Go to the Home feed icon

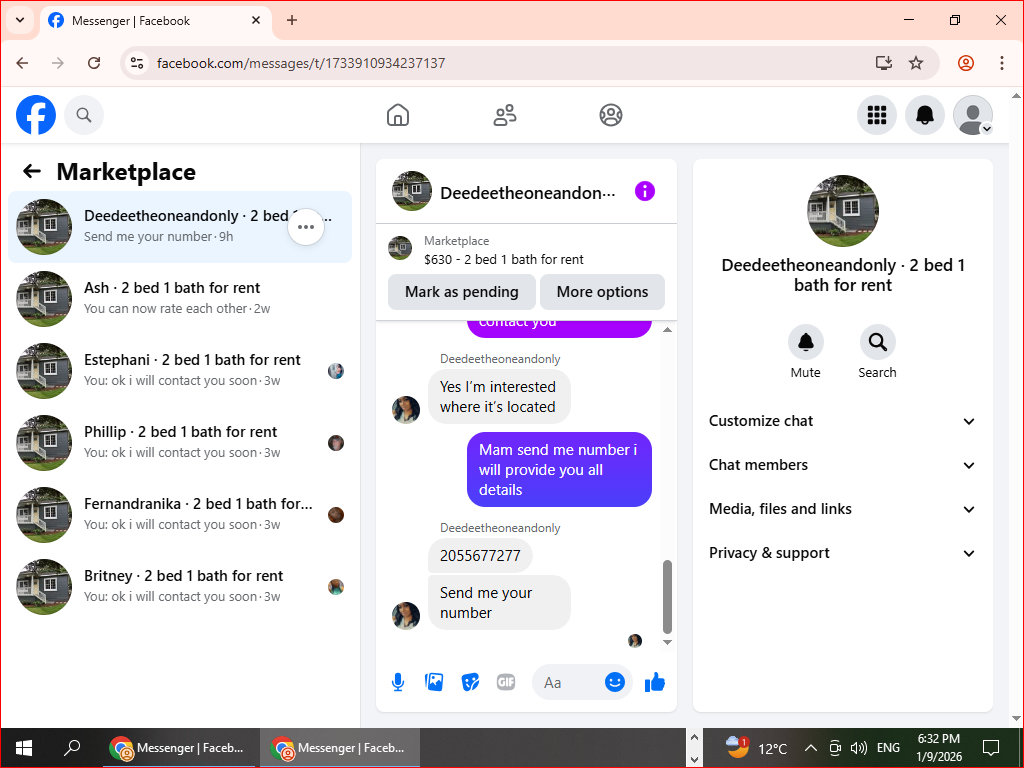(398, 115)
